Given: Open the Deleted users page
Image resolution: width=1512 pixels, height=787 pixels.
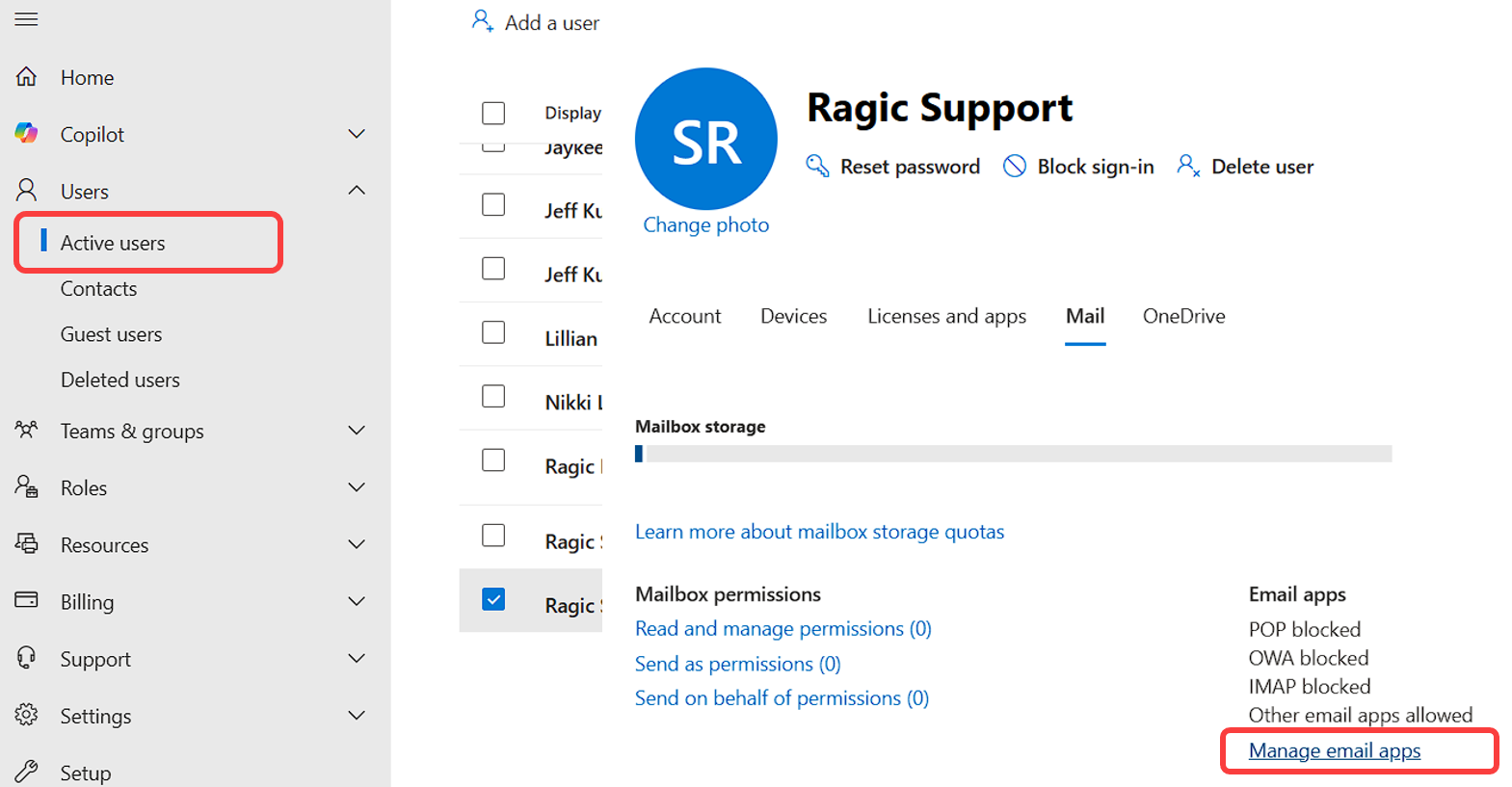Looking at the screenshot, I should (120, 380).
